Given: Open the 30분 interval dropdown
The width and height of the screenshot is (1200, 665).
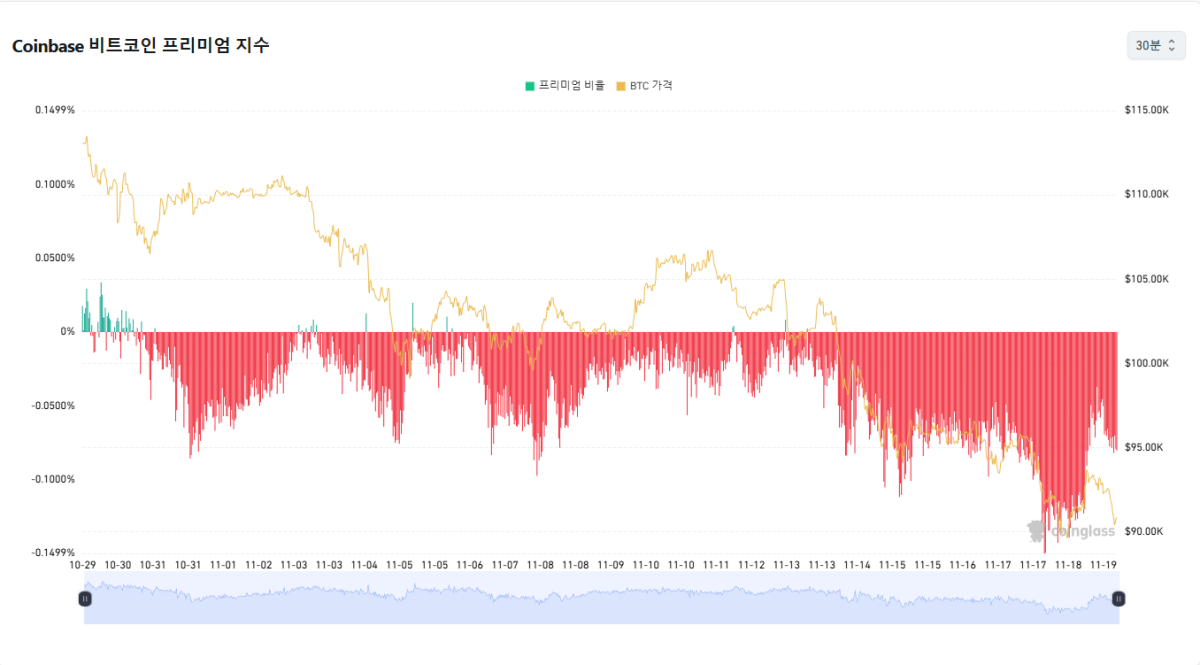Looking at the screenshot, I should click(x=1155, y=46).
